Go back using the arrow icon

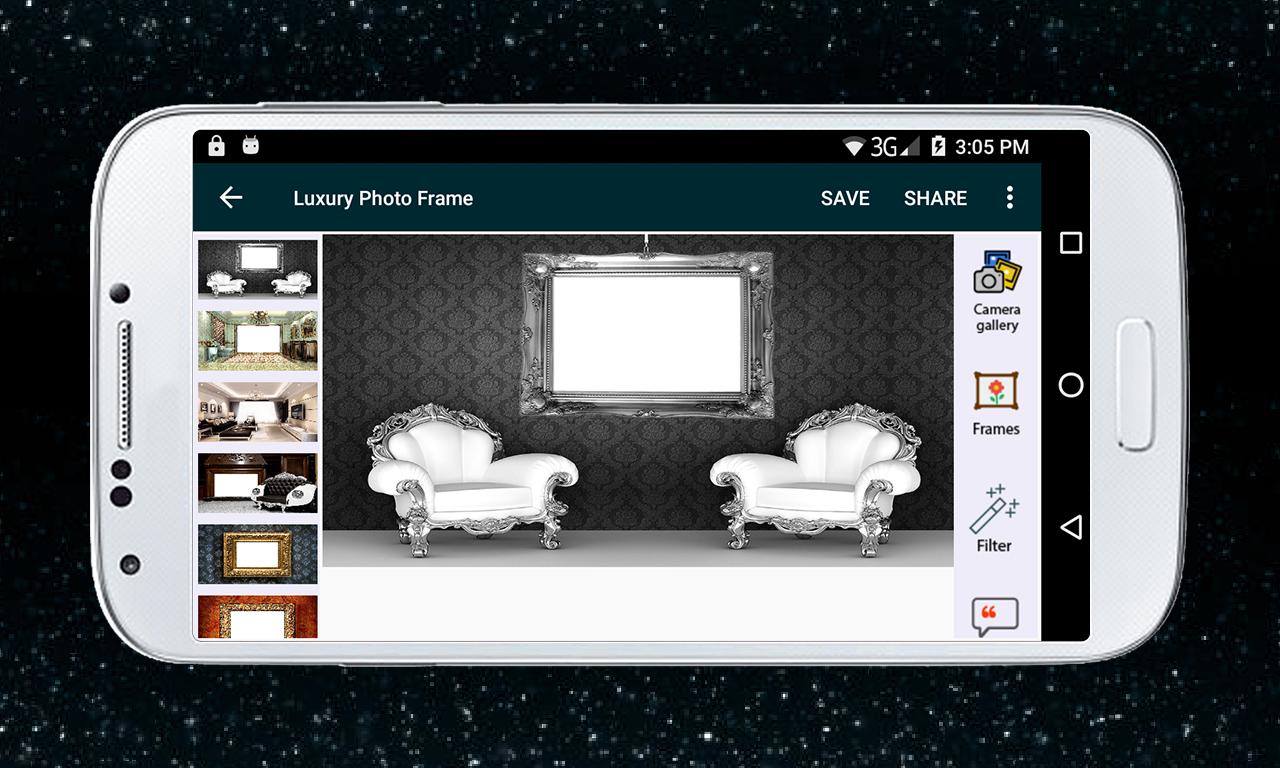pyautogui.click(x=231, y=198)
